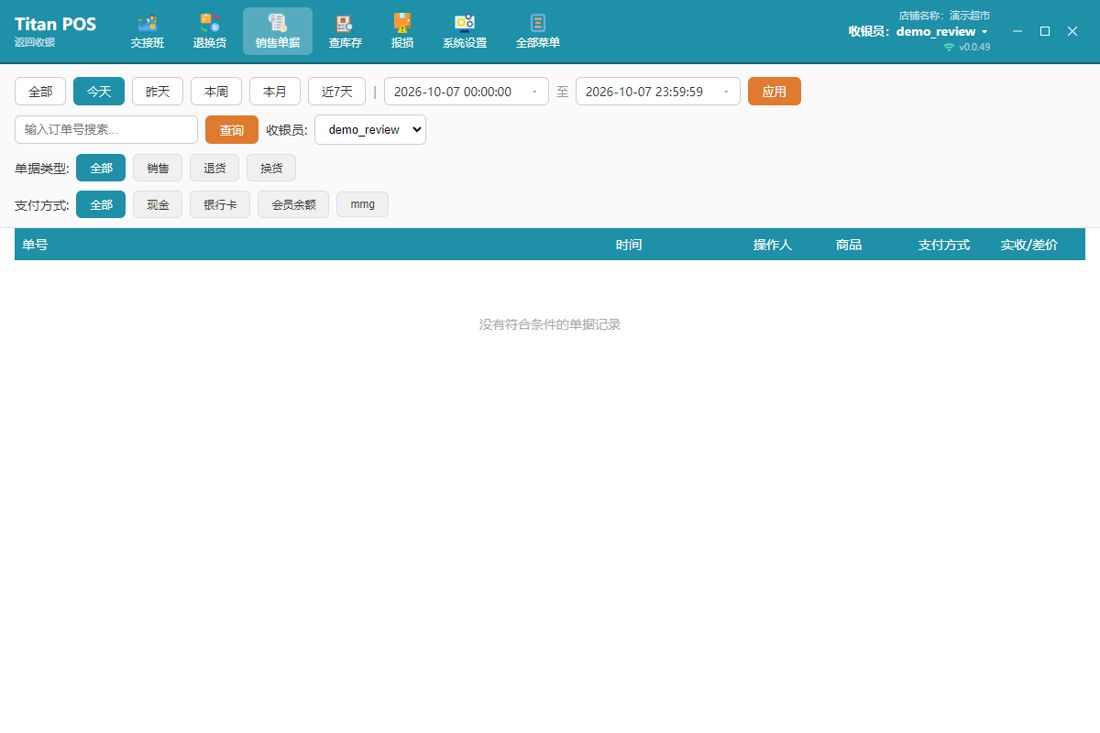Select the 本月 date filter

click(275, 91)
